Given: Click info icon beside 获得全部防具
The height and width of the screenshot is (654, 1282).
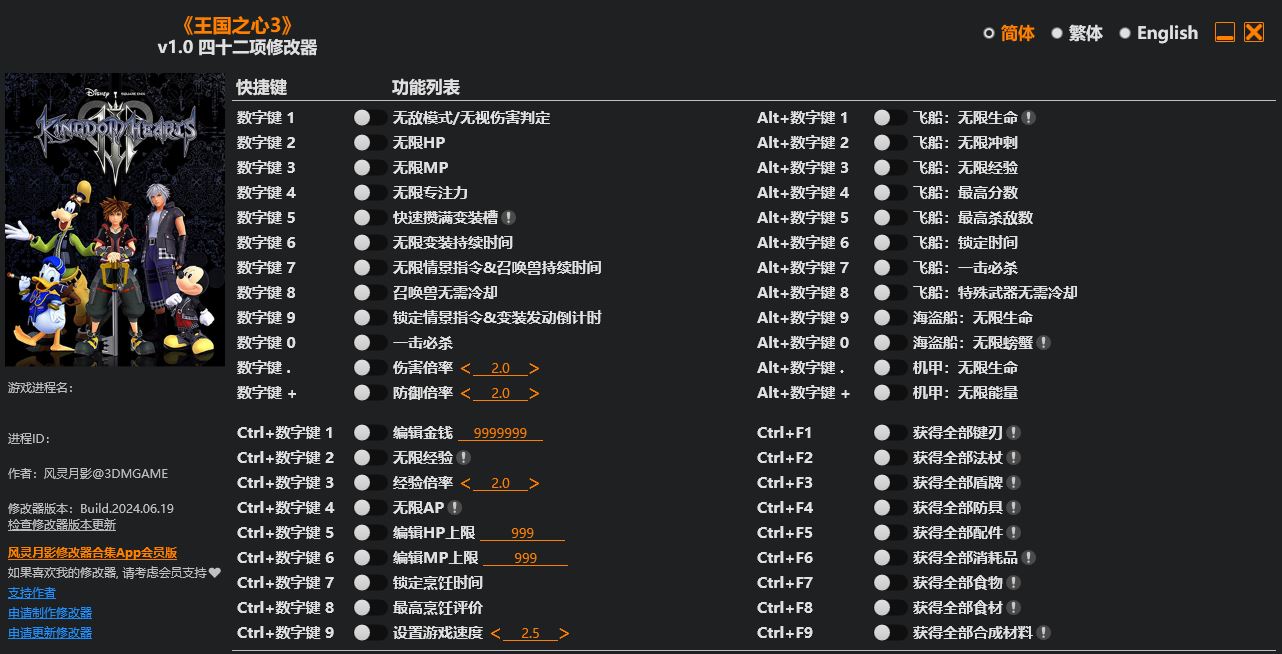Looking at the screenshot, I should [1014, 508].
